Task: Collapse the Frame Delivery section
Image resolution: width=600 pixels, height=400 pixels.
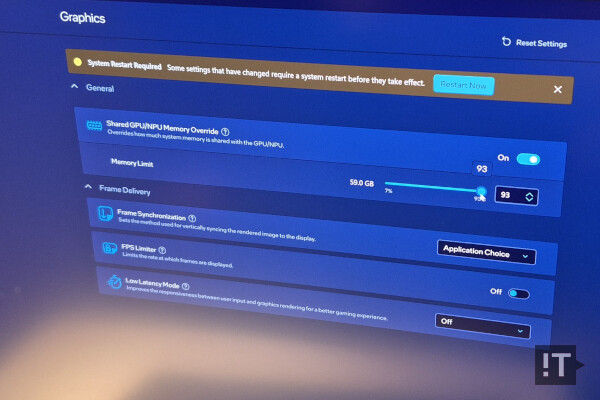Action: pos(88,187)
